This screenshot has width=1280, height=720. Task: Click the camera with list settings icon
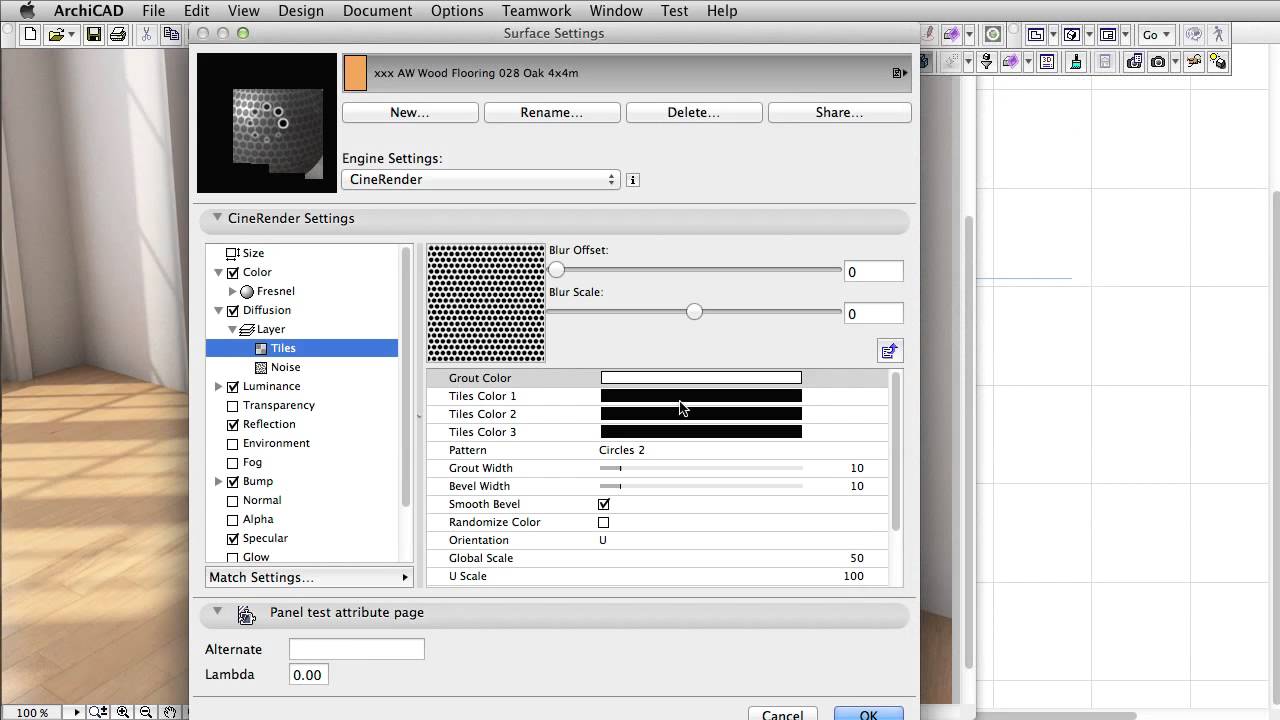[x=1134, y=62]
